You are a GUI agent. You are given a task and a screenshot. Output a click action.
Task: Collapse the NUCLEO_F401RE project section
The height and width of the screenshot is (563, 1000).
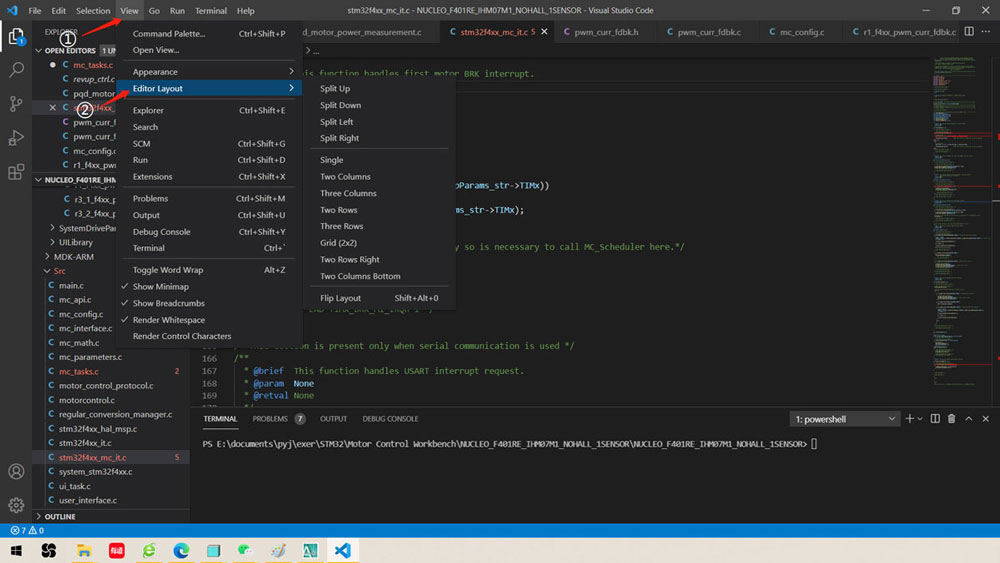[x=75, y=180]
